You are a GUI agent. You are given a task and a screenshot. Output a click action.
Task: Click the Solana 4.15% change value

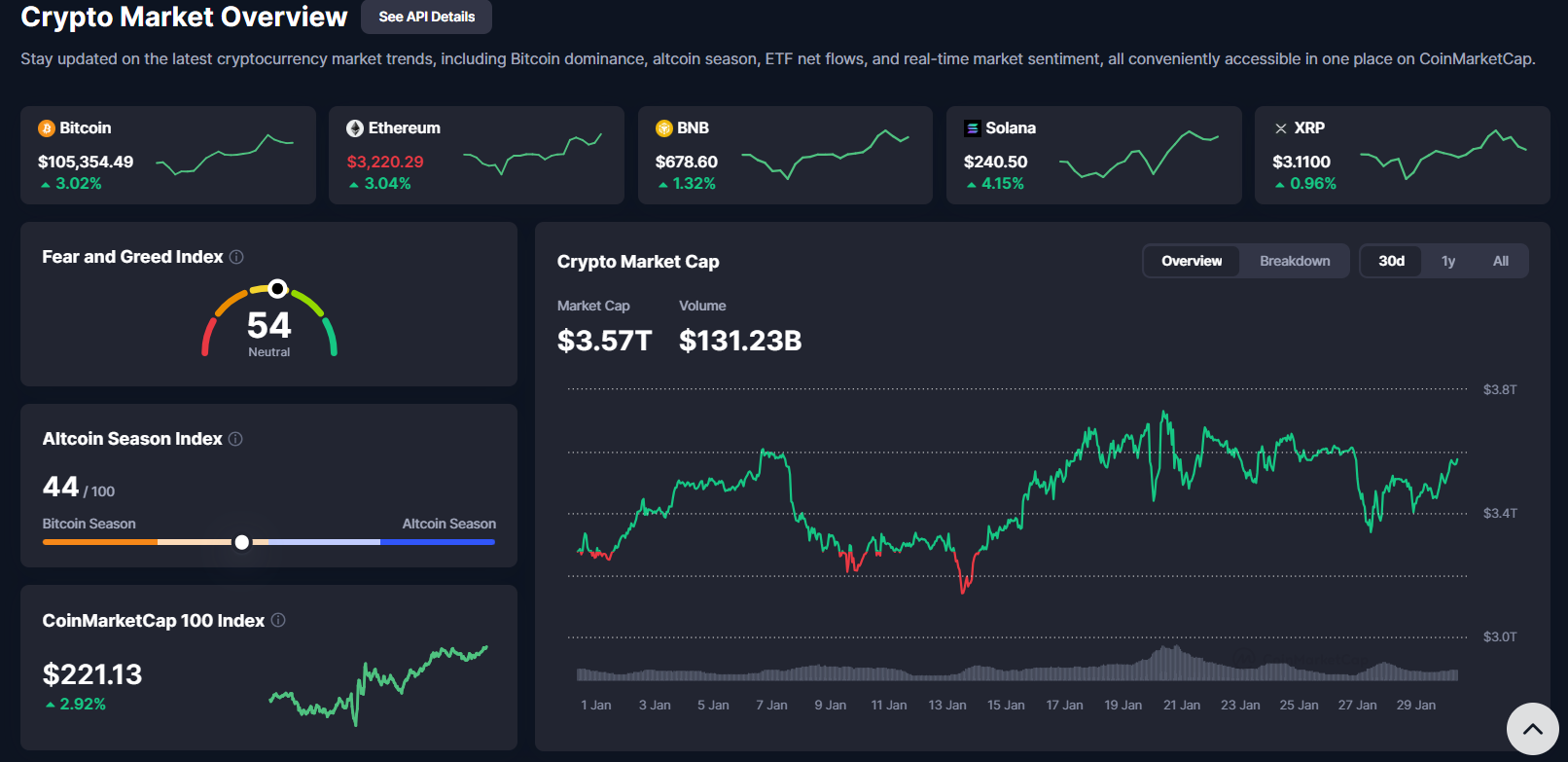(x=1003, y=184)
